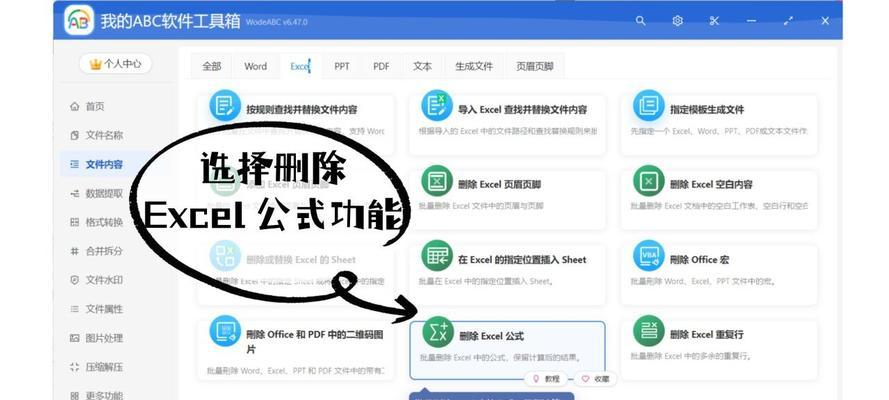This screenshot has width=889, height=400.
Task: Click 删除 Excel 公式 sigma icon
Action: pyautogui.click(x=438, y=332)
